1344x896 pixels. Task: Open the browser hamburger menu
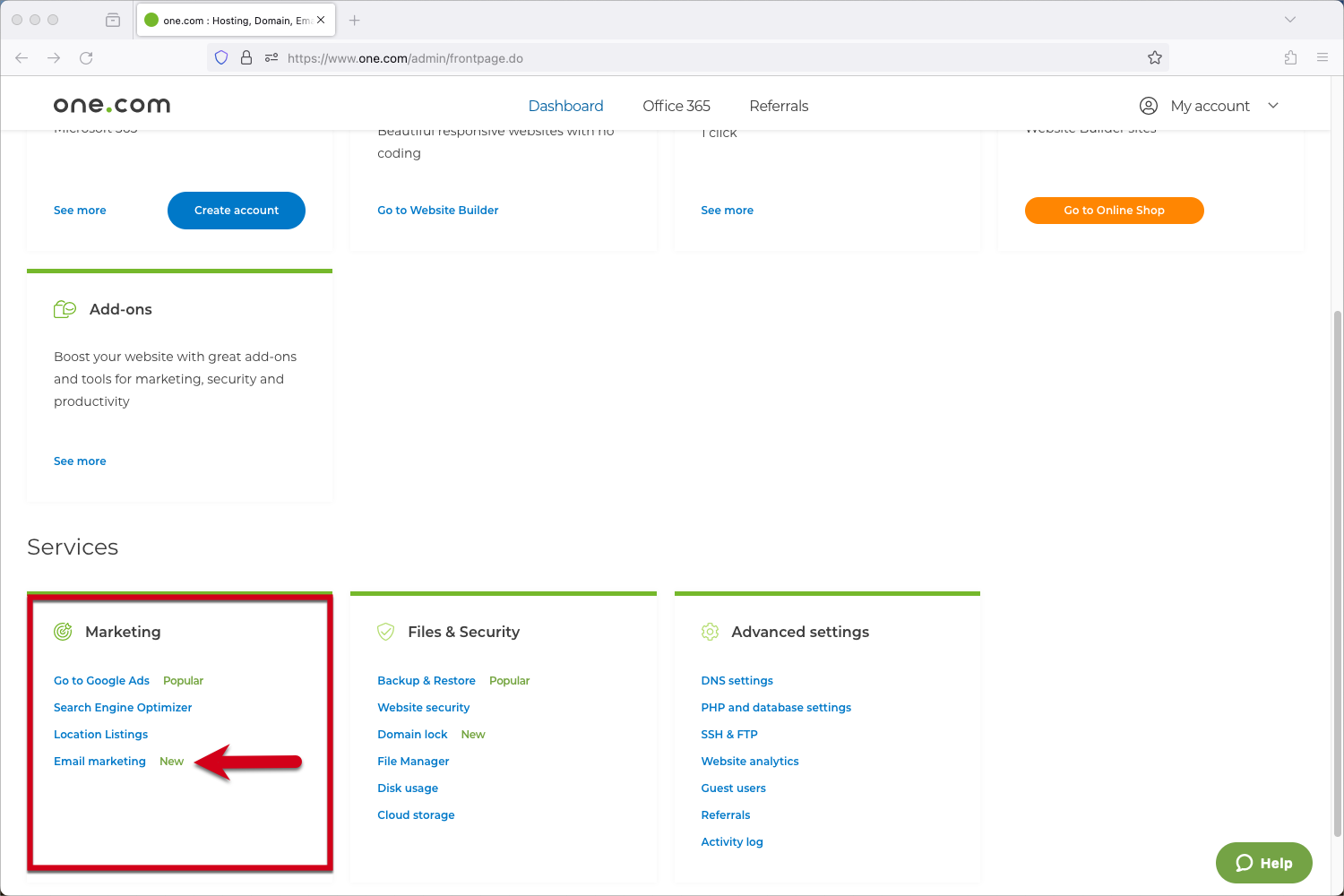click(x=1322, y=57)
